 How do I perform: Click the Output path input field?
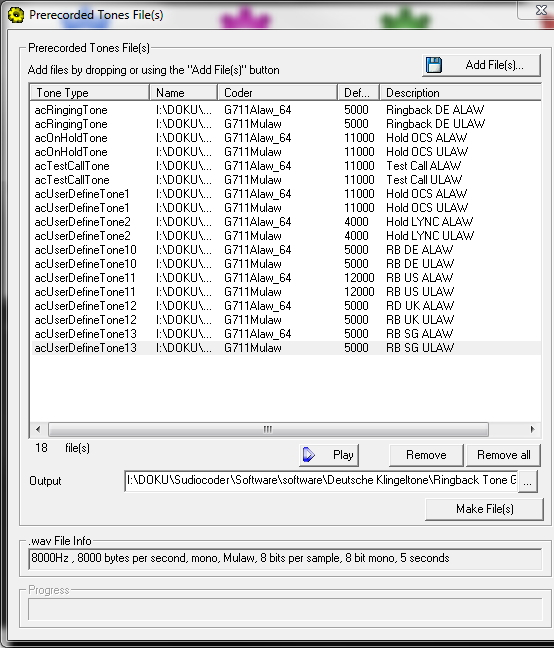[x=321, y=481]
